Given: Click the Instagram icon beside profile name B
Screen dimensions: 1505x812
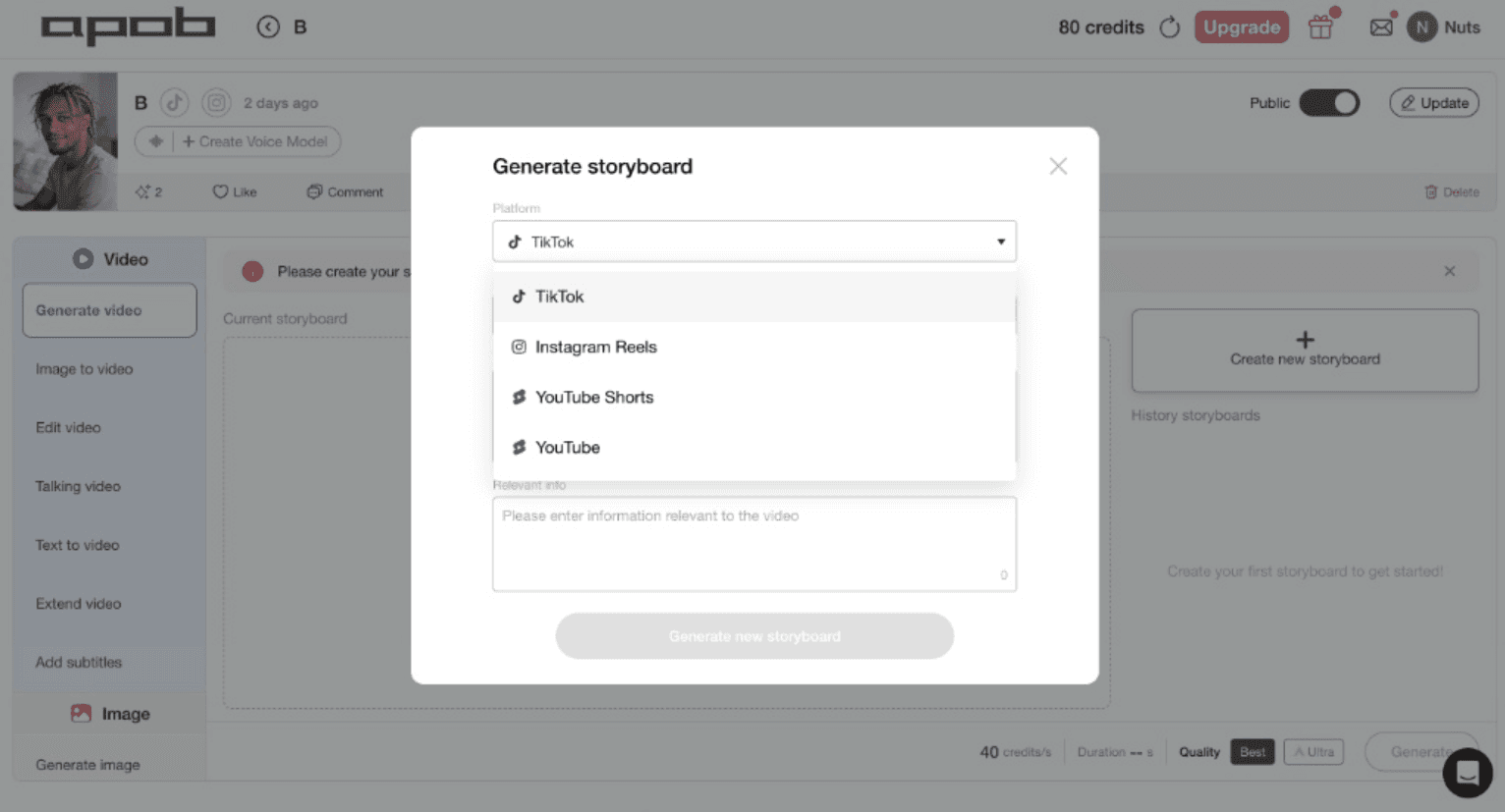Looking at the screenshot, I should pyautogui.click(x=216, y=102).
